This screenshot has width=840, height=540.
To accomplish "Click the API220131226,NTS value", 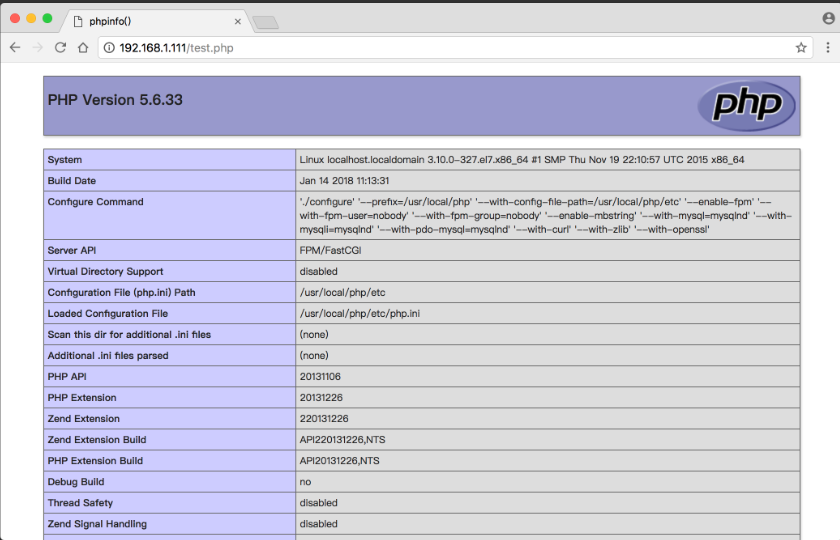I will [x=342, y=439].
